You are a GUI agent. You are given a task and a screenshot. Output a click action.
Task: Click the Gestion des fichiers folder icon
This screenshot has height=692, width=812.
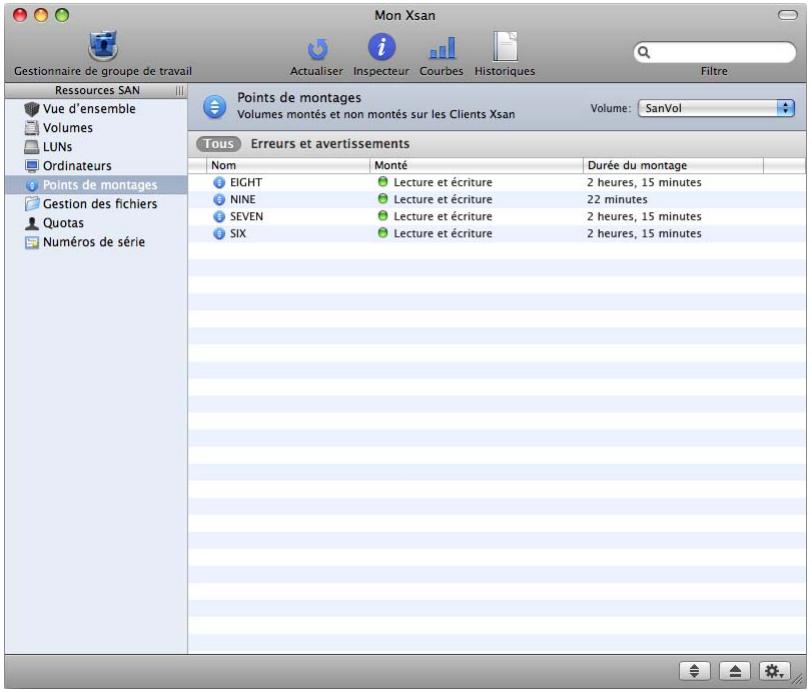[x=32, y=204]
